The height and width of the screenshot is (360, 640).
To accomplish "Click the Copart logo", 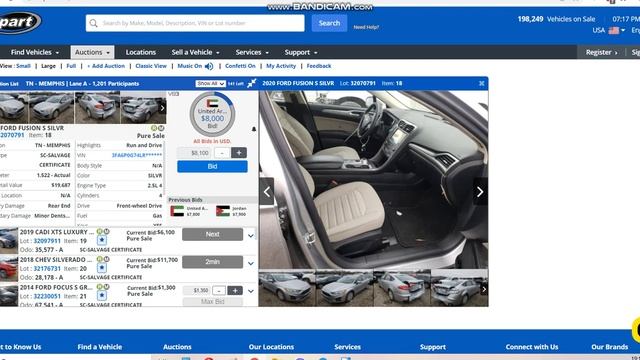I will click(x=19, y=22).
